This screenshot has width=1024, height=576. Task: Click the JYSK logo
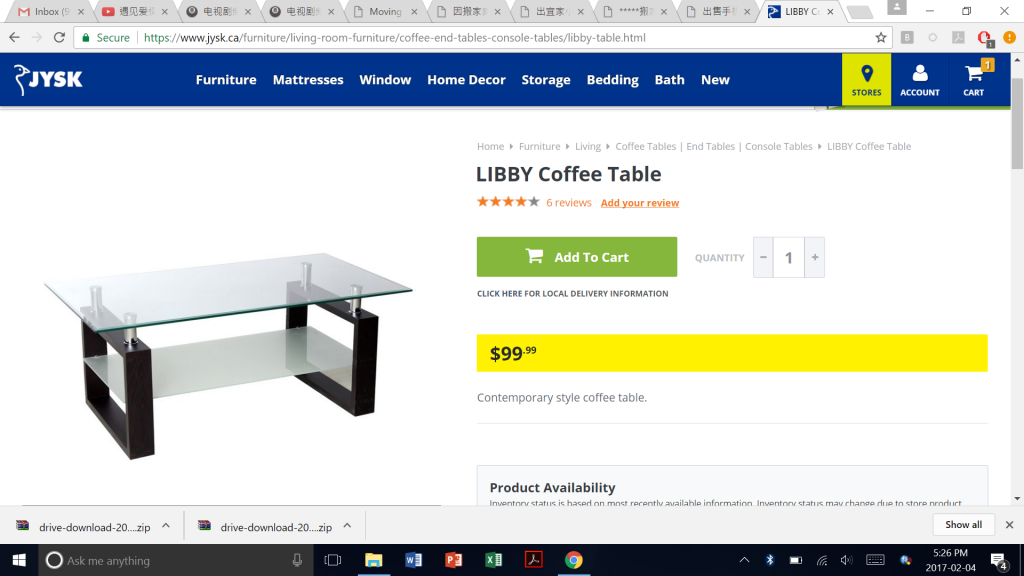[x=48, y=80]
